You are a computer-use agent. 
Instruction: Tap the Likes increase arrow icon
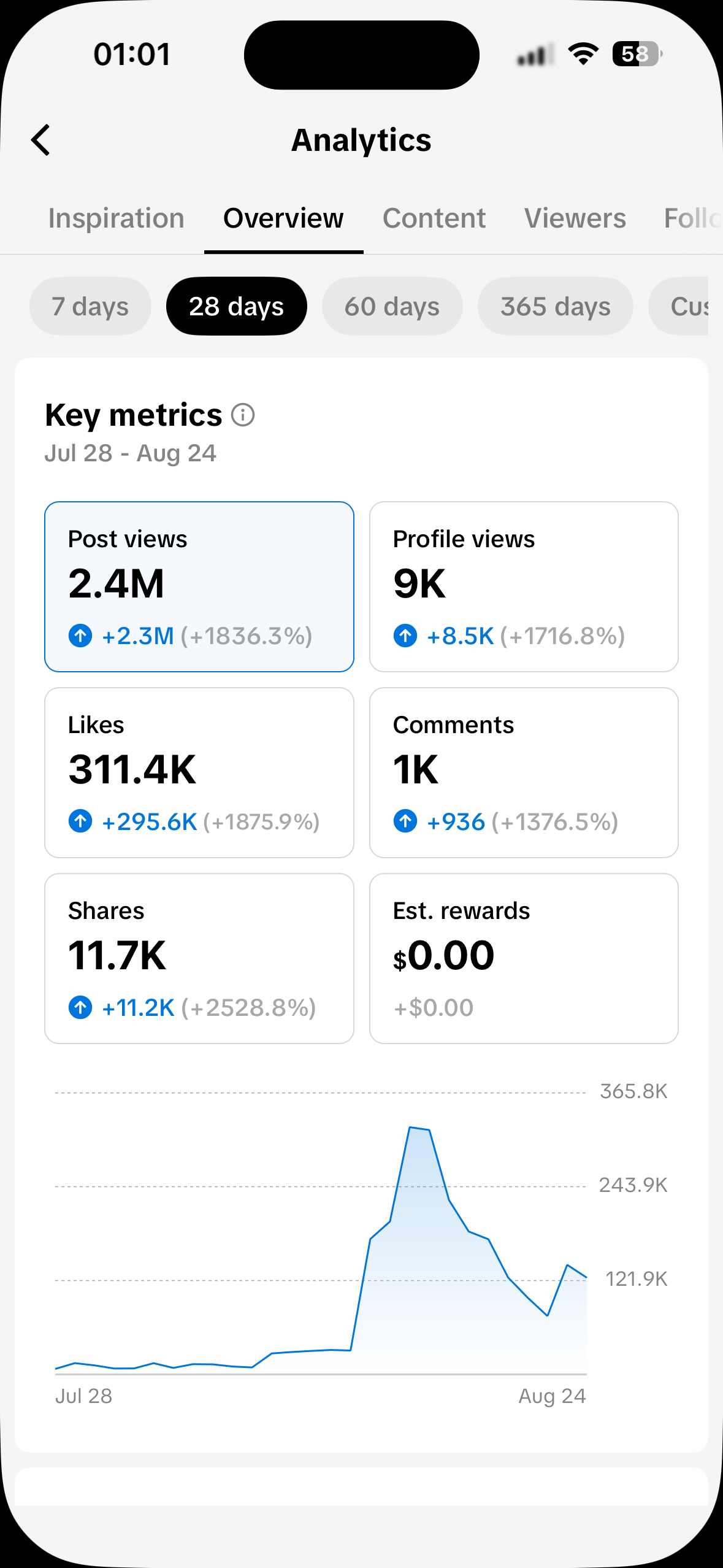80,821
